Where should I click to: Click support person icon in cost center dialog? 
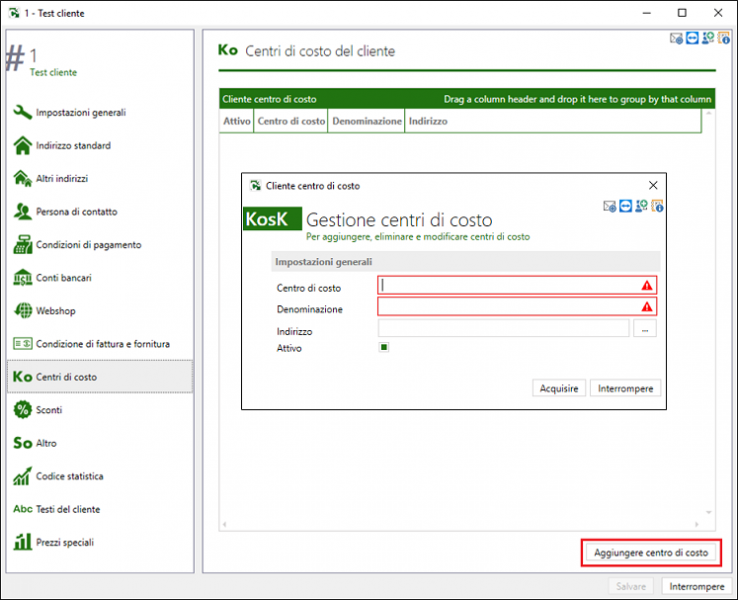641,206
